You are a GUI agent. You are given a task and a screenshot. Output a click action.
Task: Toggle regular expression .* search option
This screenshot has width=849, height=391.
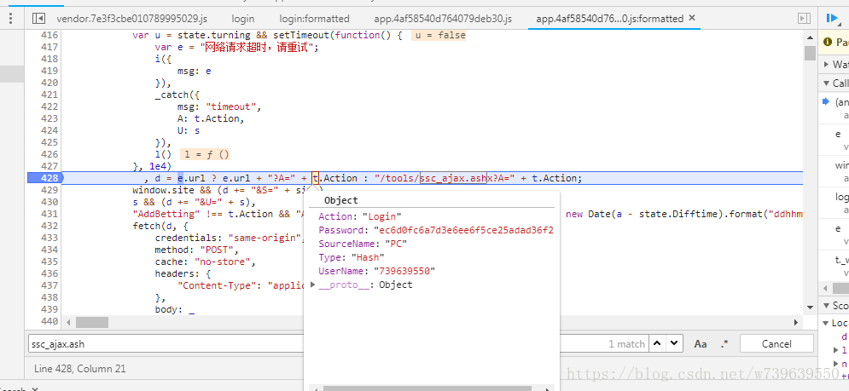[725, 344]
